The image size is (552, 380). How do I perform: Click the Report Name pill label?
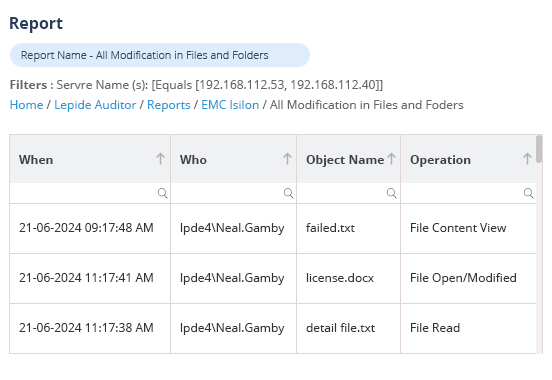[x=160, y=55]
